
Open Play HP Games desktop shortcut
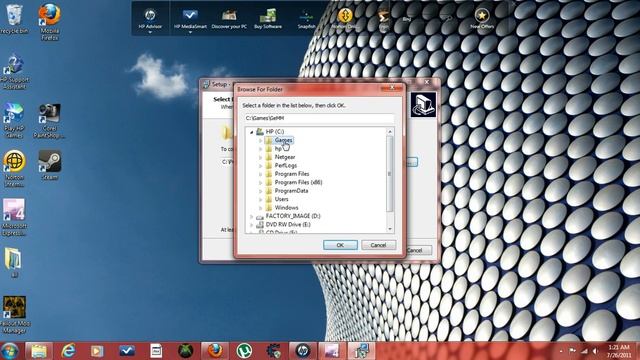pos(14,121)
